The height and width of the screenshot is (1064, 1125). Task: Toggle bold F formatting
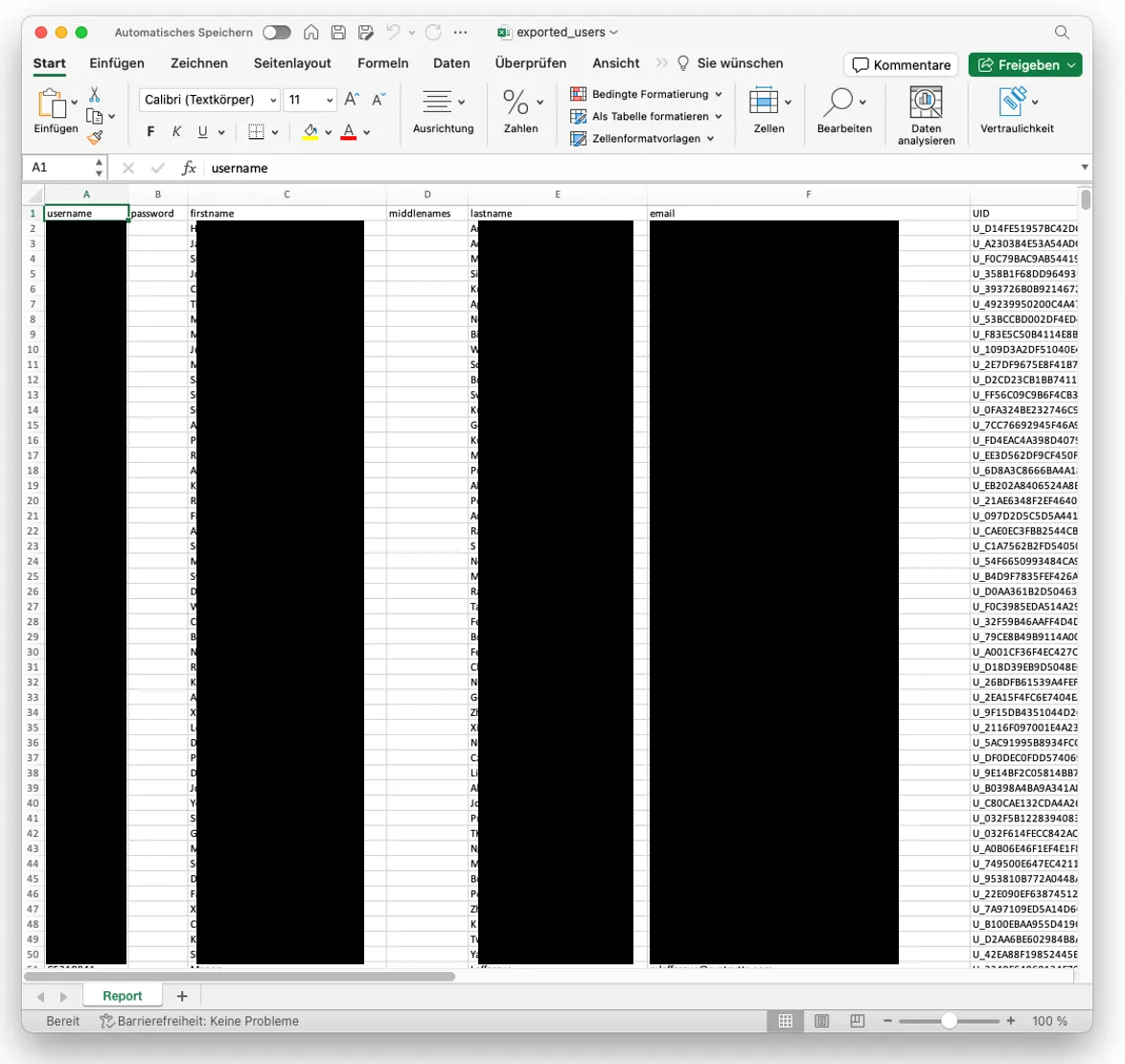pyautogui.click(x=150, y=132)
